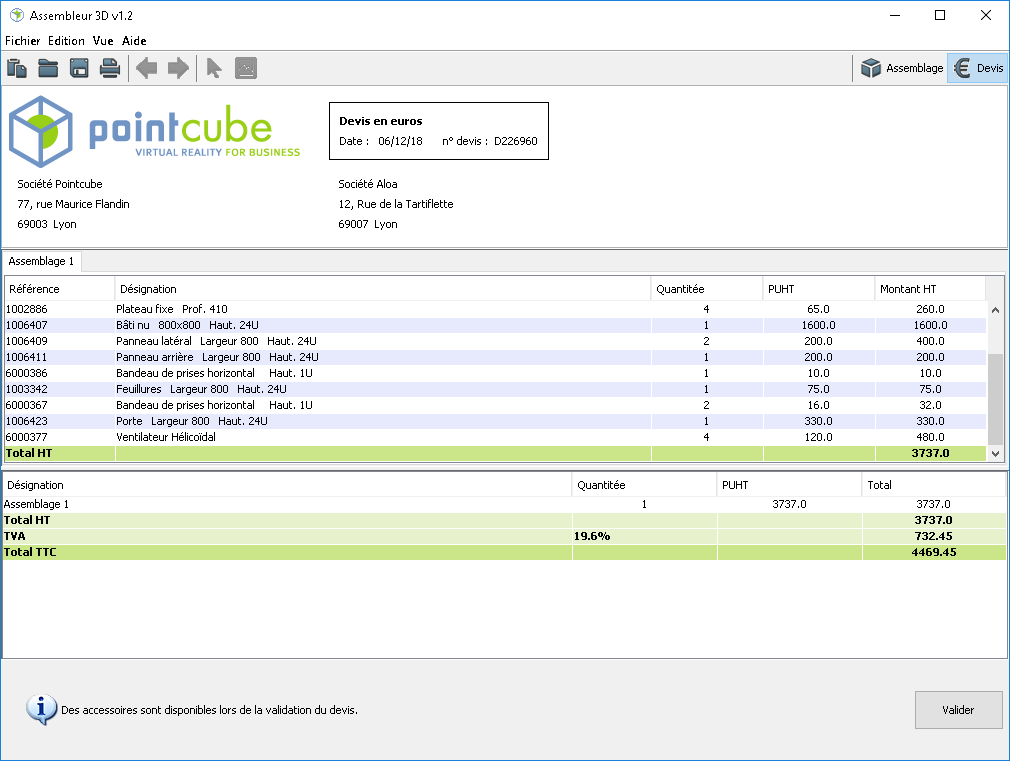Open file with the folder icon
The image size is (1010, 761).
[x=48, y=68]
